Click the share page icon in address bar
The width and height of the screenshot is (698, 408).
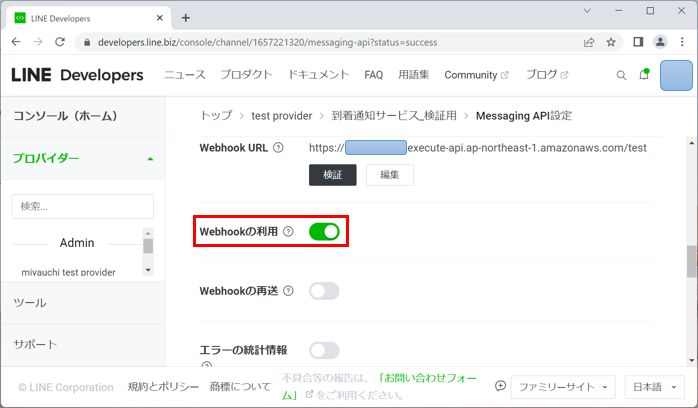(x=589, y=42)
